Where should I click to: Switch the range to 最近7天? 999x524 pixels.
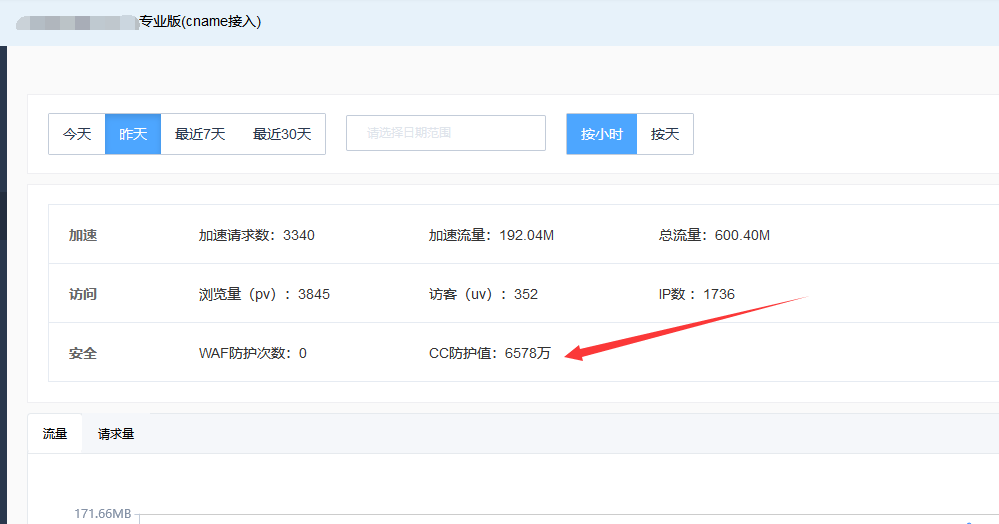[x=200, y=134]
